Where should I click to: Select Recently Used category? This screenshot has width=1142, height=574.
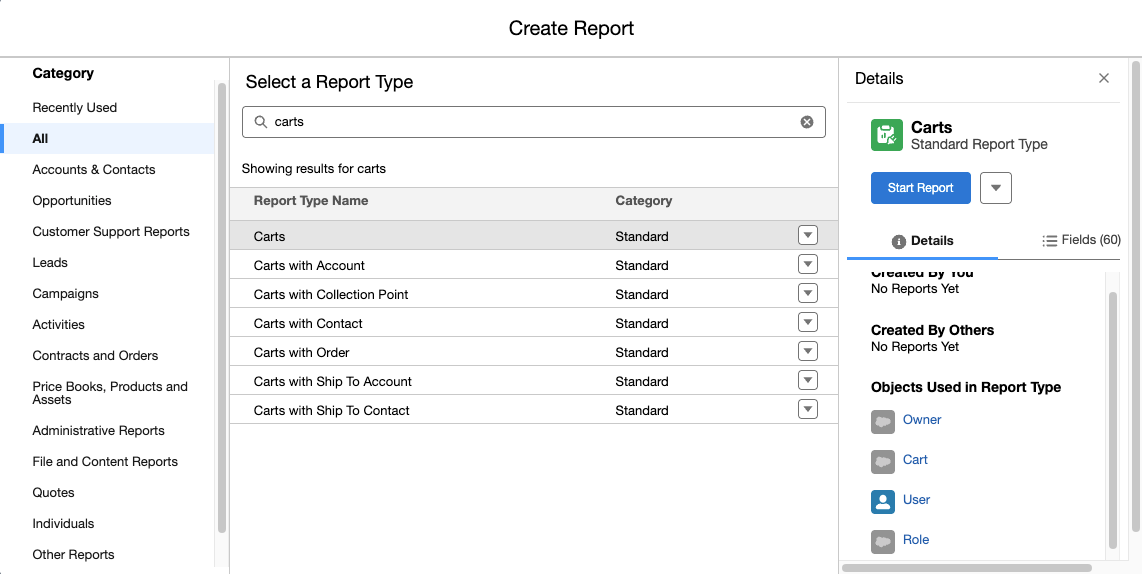point(74,107)
